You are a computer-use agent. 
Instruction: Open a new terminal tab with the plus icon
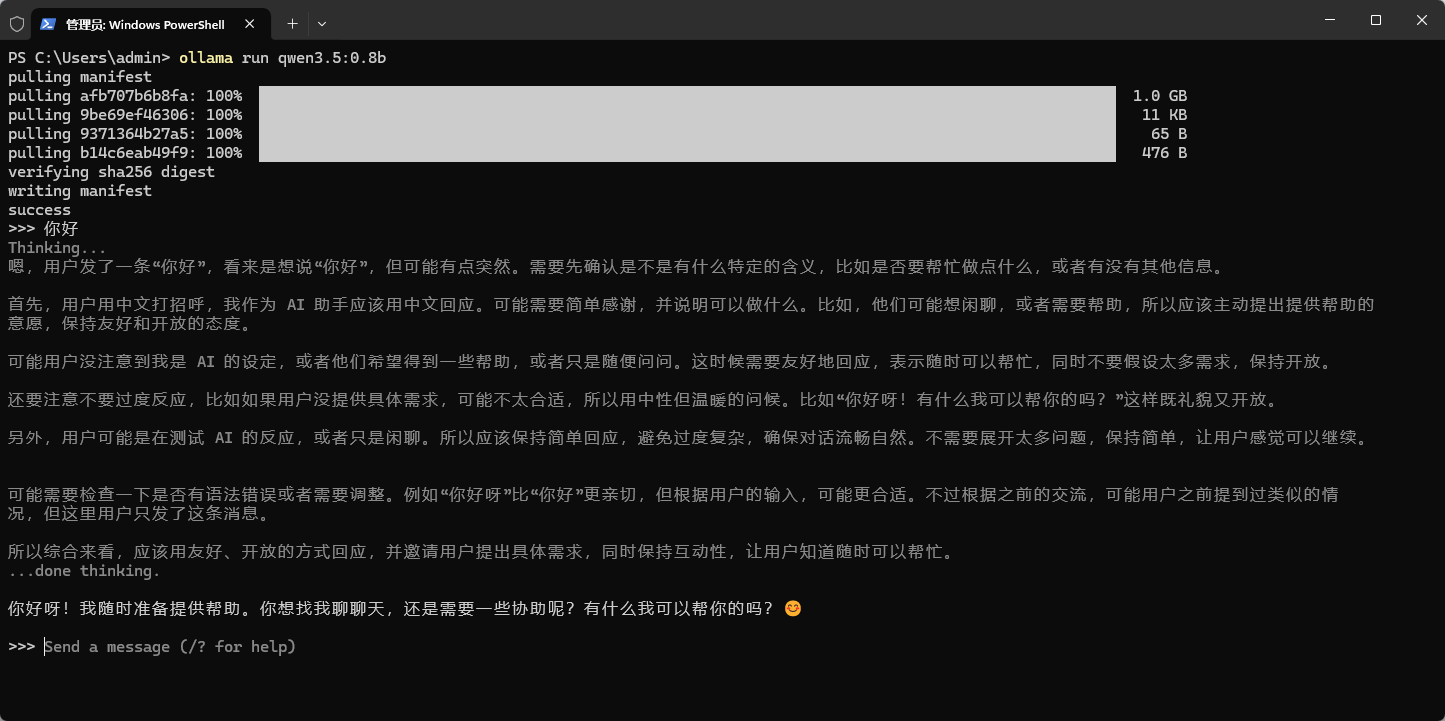click(x=291, y=23)
